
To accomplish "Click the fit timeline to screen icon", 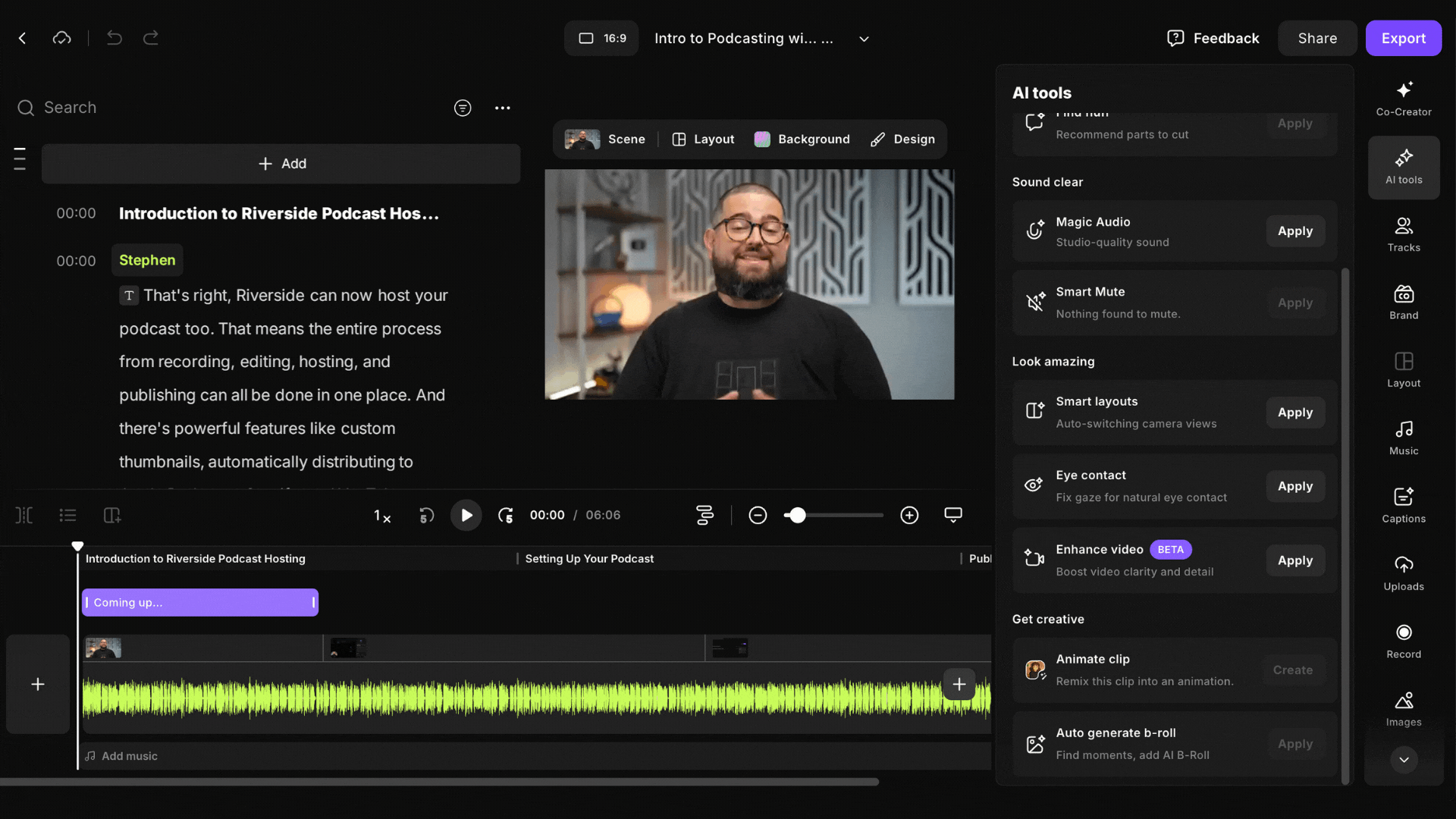I will [x=953, y=516].
